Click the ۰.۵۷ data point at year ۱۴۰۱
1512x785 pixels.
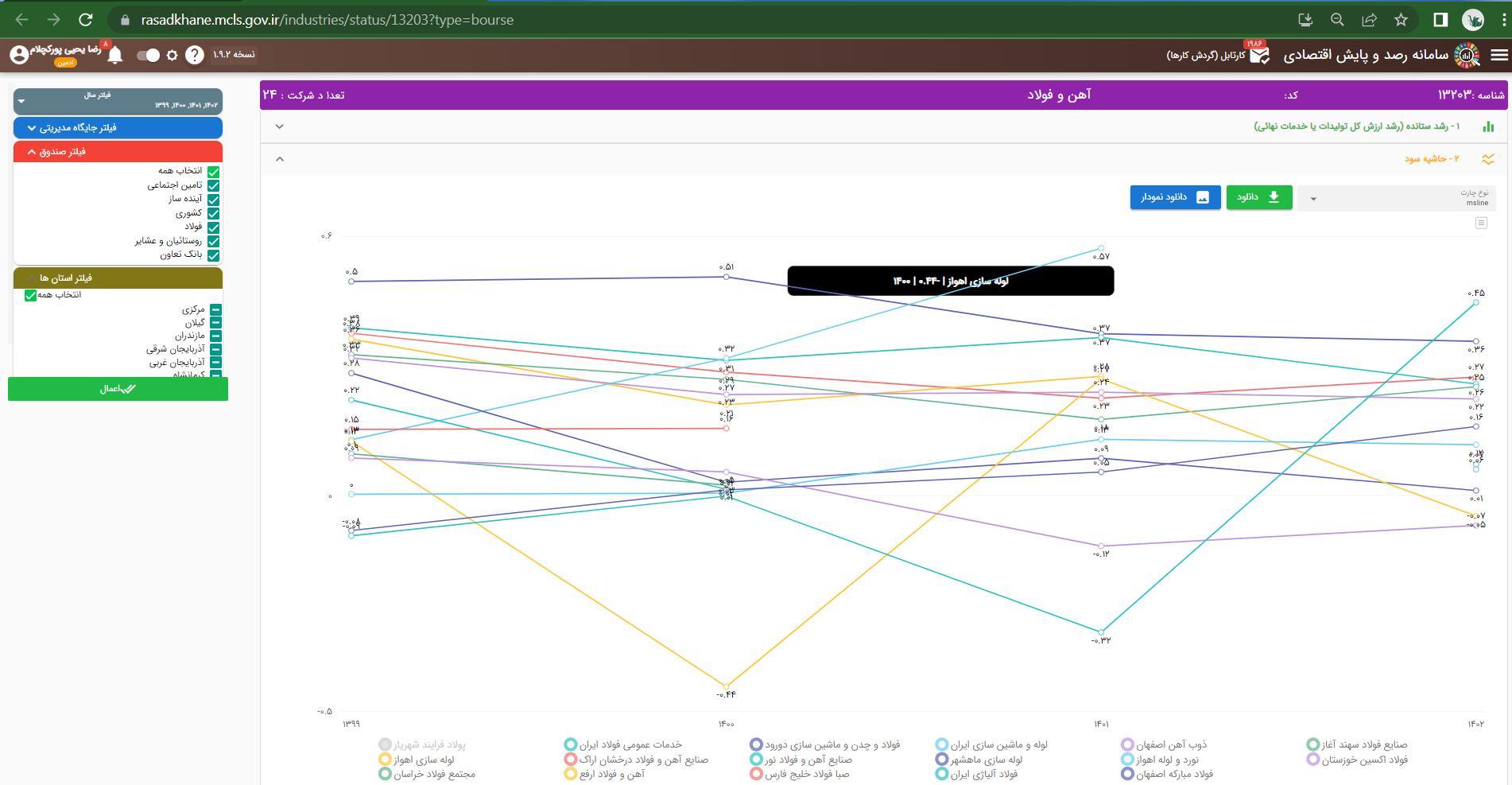tap(1101, 248)
